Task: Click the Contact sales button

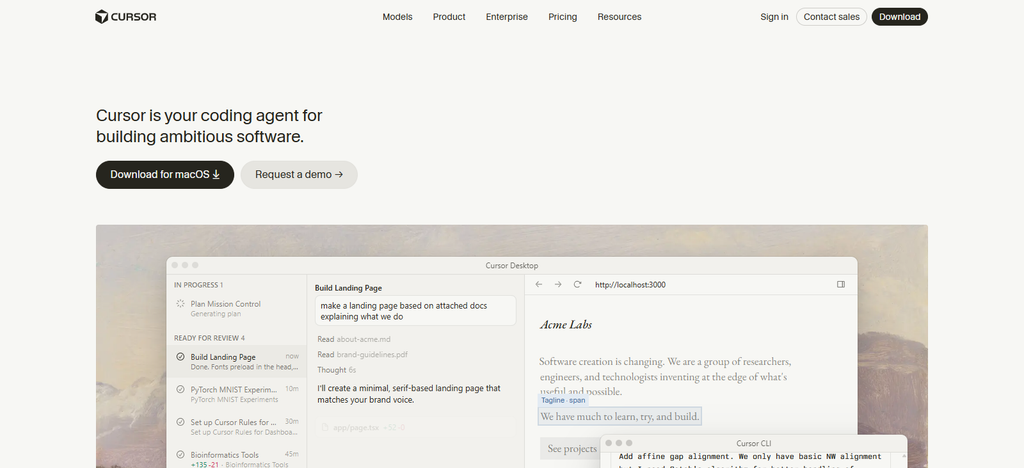Action: (x=831, y=17)
